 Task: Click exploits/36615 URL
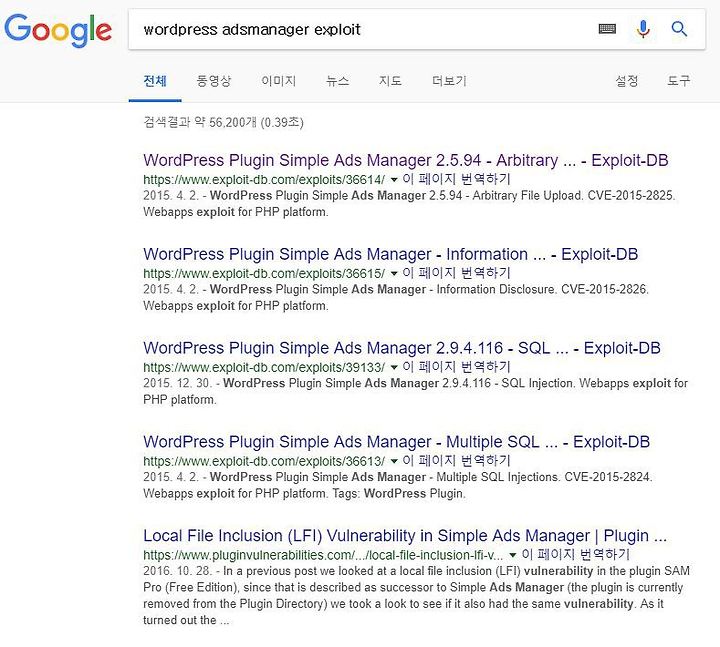264,273
